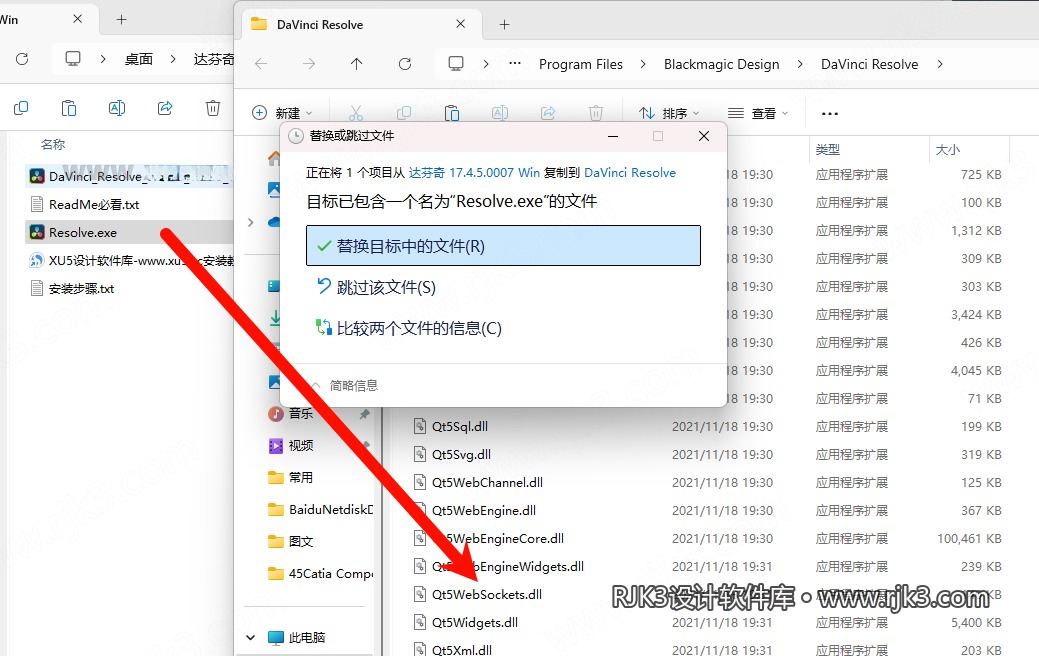Open 45Catia Comp folder in navigation pane

[x=320, y=573]
